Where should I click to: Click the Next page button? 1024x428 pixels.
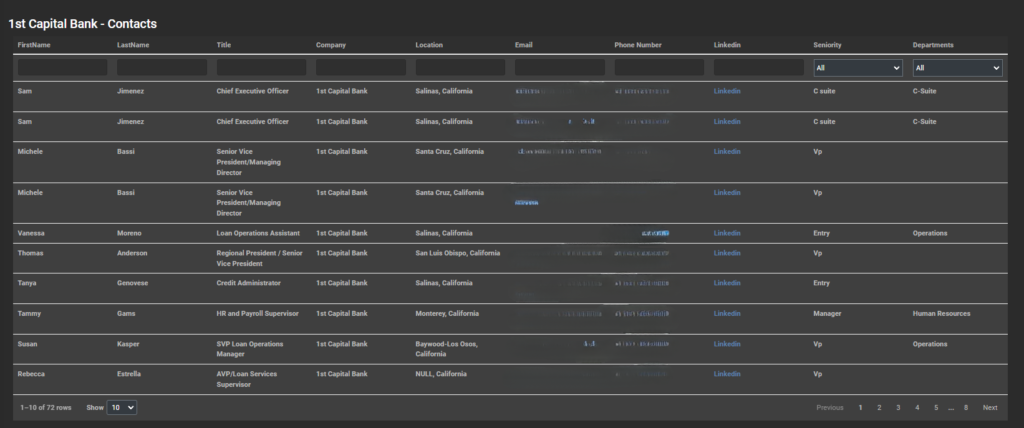[x=990, y=408]
